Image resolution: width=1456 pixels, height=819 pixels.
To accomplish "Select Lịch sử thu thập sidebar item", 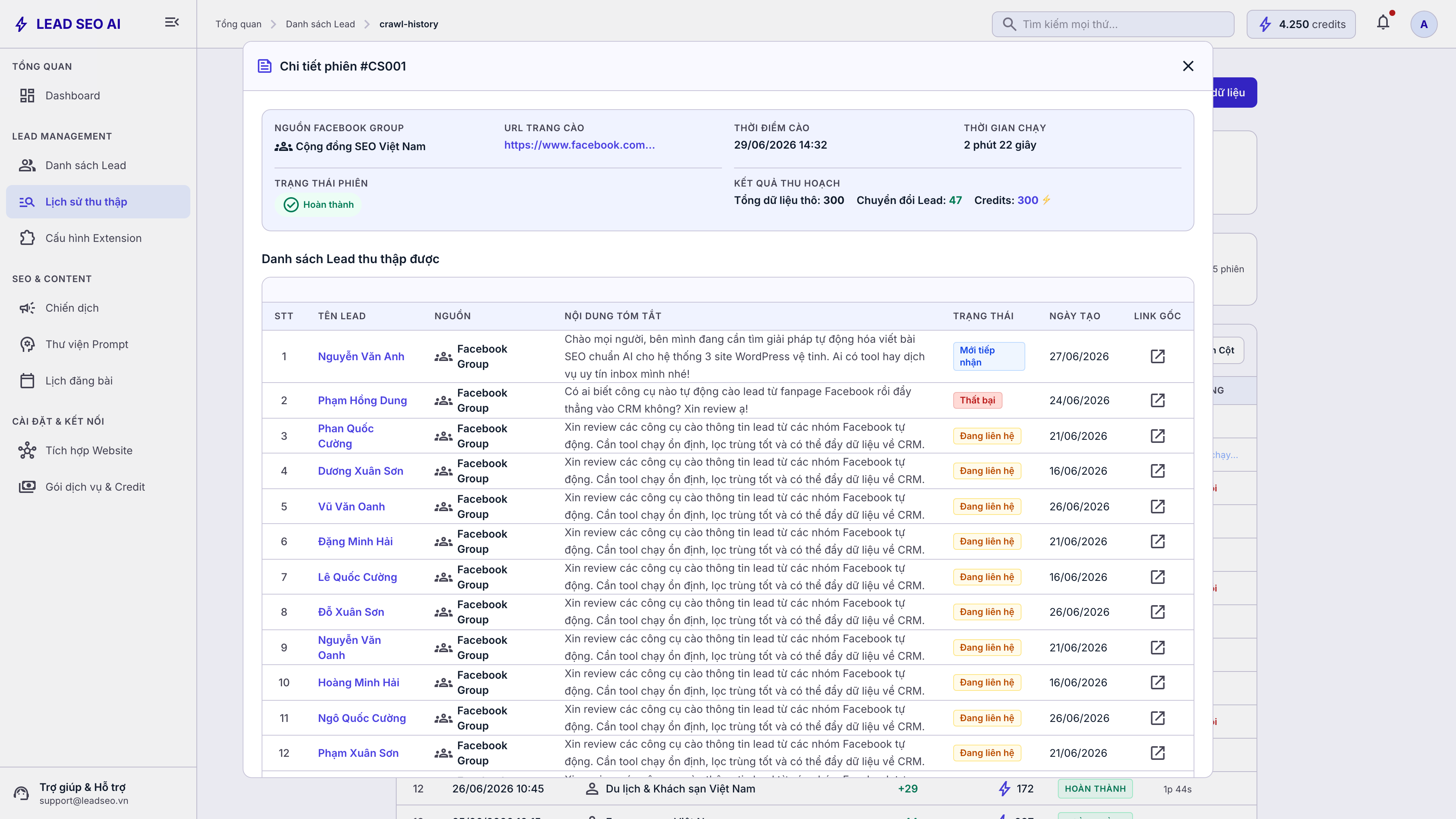I will tap(98, 202).
